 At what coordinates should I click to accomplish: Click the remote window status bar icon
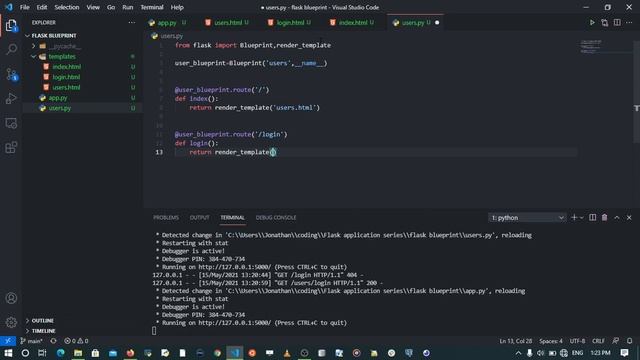pyautogui.click(x=8, y=341)
